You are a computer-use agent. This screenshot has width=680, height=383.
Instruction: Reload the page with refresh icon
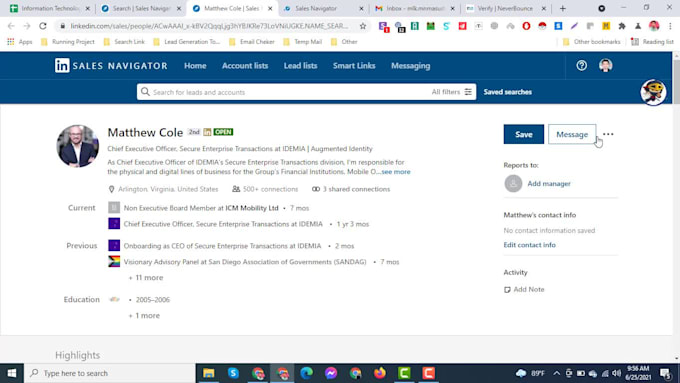pos(42,26)
